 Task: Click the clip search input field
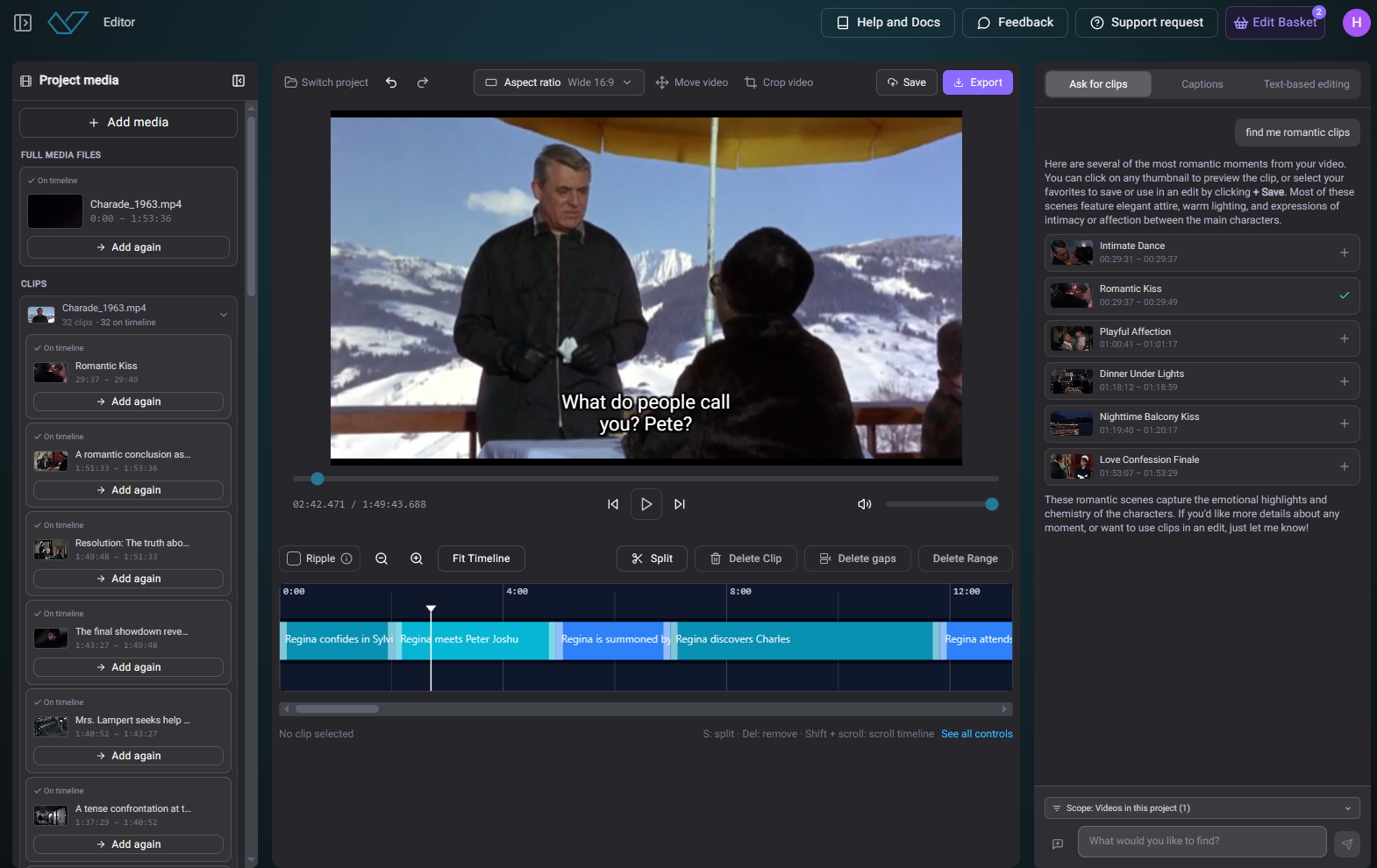(1202, 842)
